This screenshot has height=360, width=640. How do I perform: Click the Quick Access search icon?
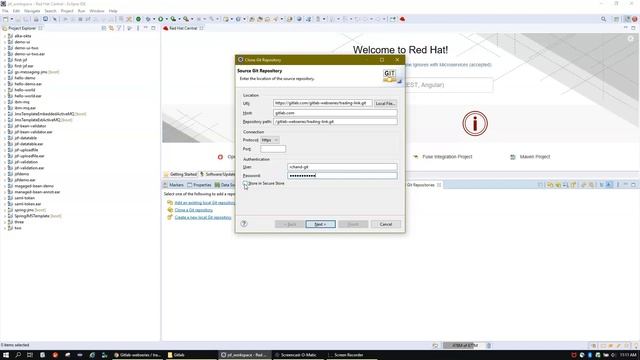click(x=603, y=19)
